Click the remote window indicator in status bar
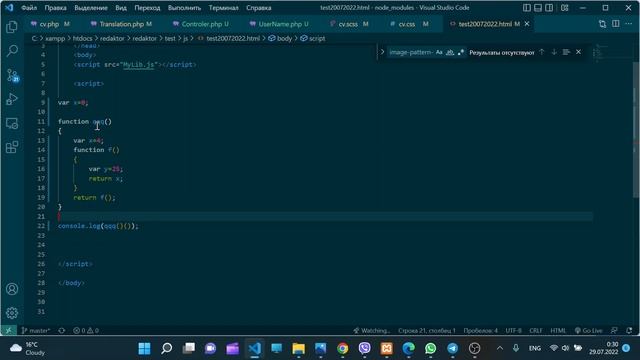 9,330
